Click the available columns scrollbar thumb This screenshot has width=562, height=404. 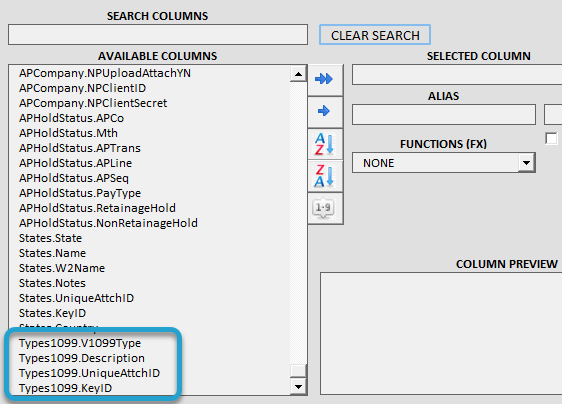coord(298,370)
